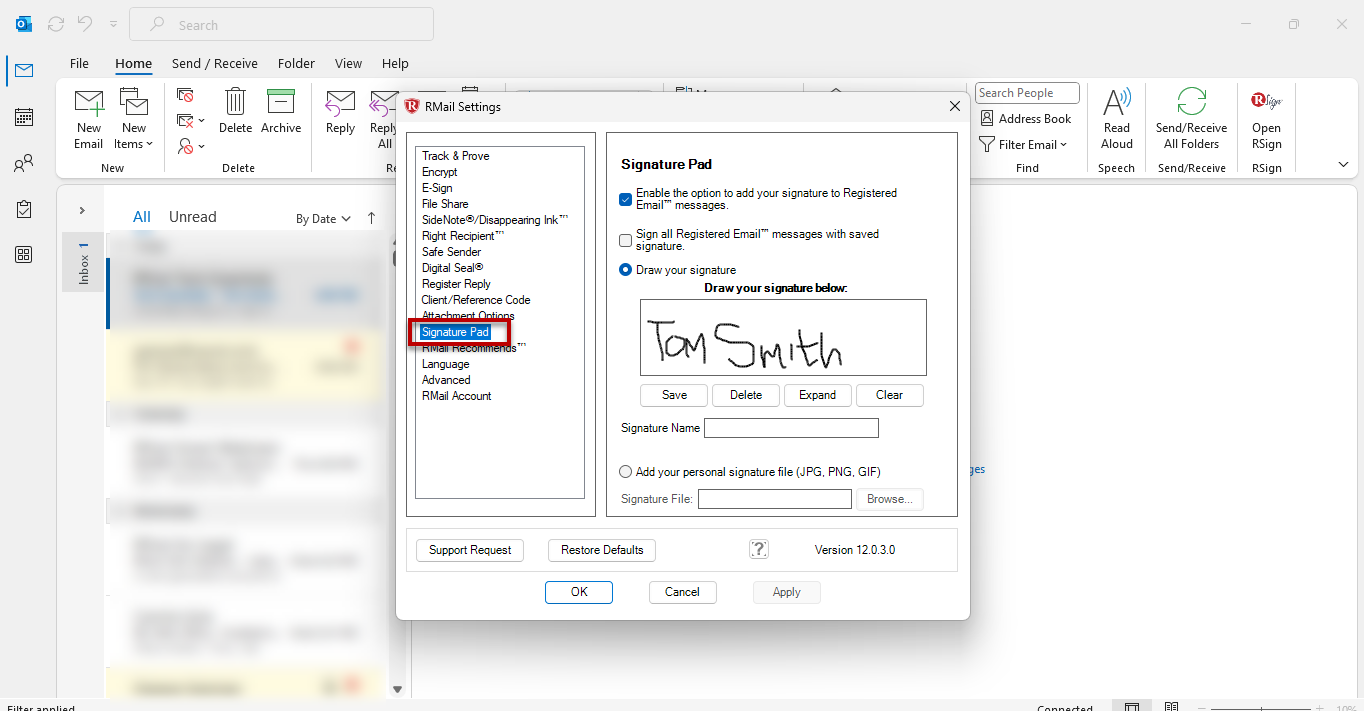
Task: Reverse the sort order arrow in message list
Action: tap(372, 218)
